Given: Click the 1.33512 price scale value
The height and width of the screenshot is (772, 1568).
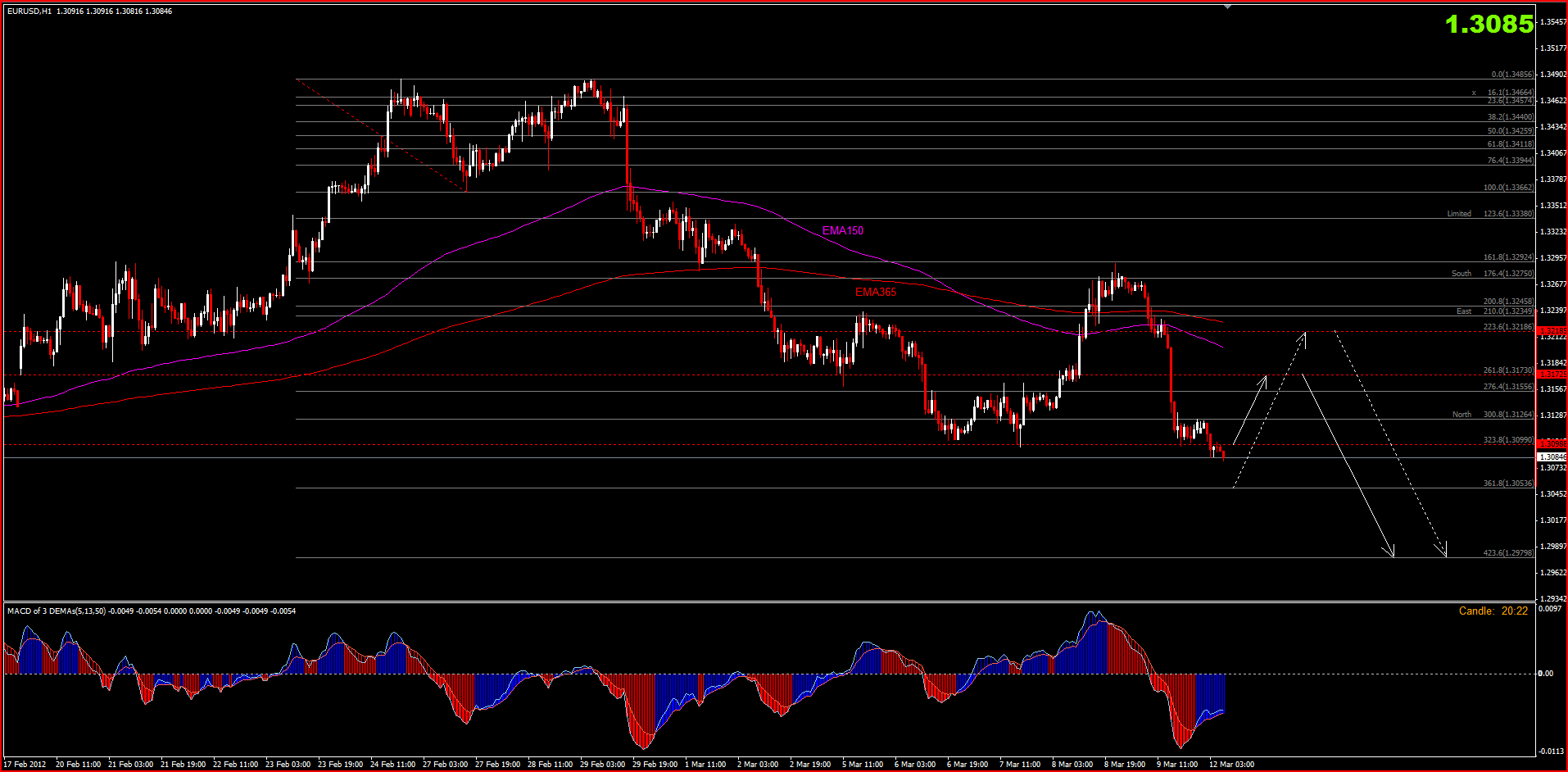Looking at the screenshot, I should [x=1553, y=206].
